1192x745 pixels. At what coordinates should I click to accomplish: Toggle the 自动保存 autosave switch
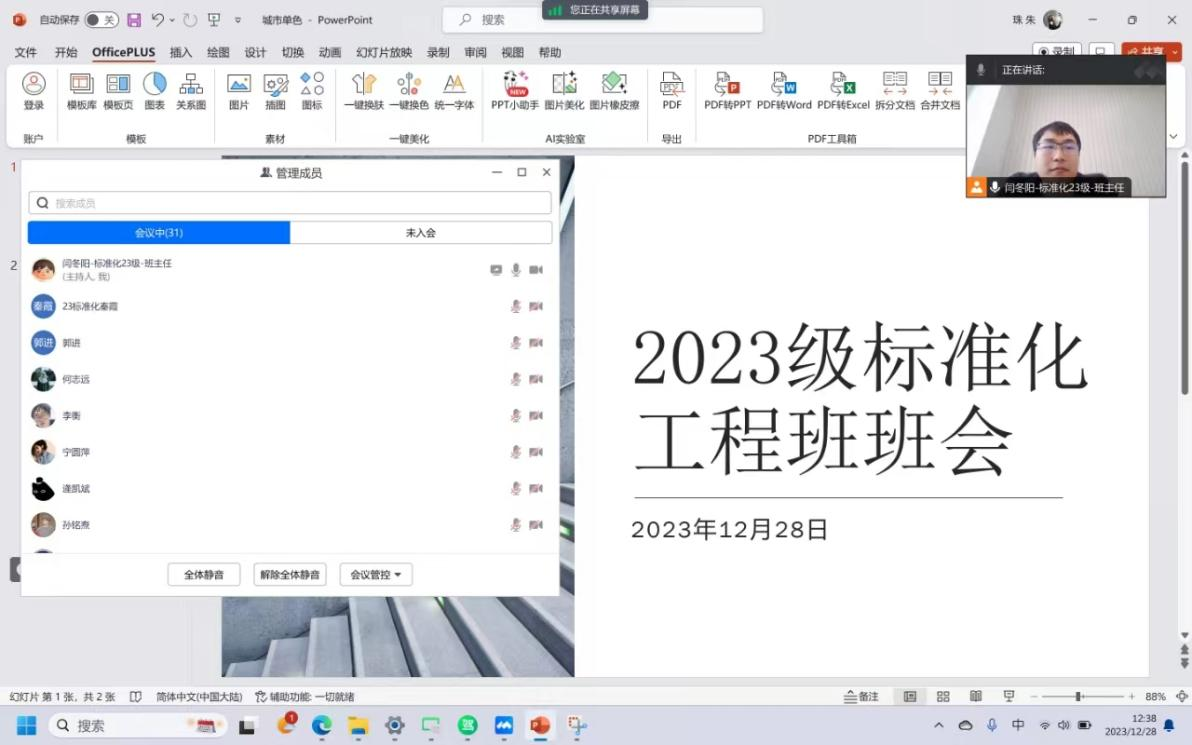click(x=101, y=20)
